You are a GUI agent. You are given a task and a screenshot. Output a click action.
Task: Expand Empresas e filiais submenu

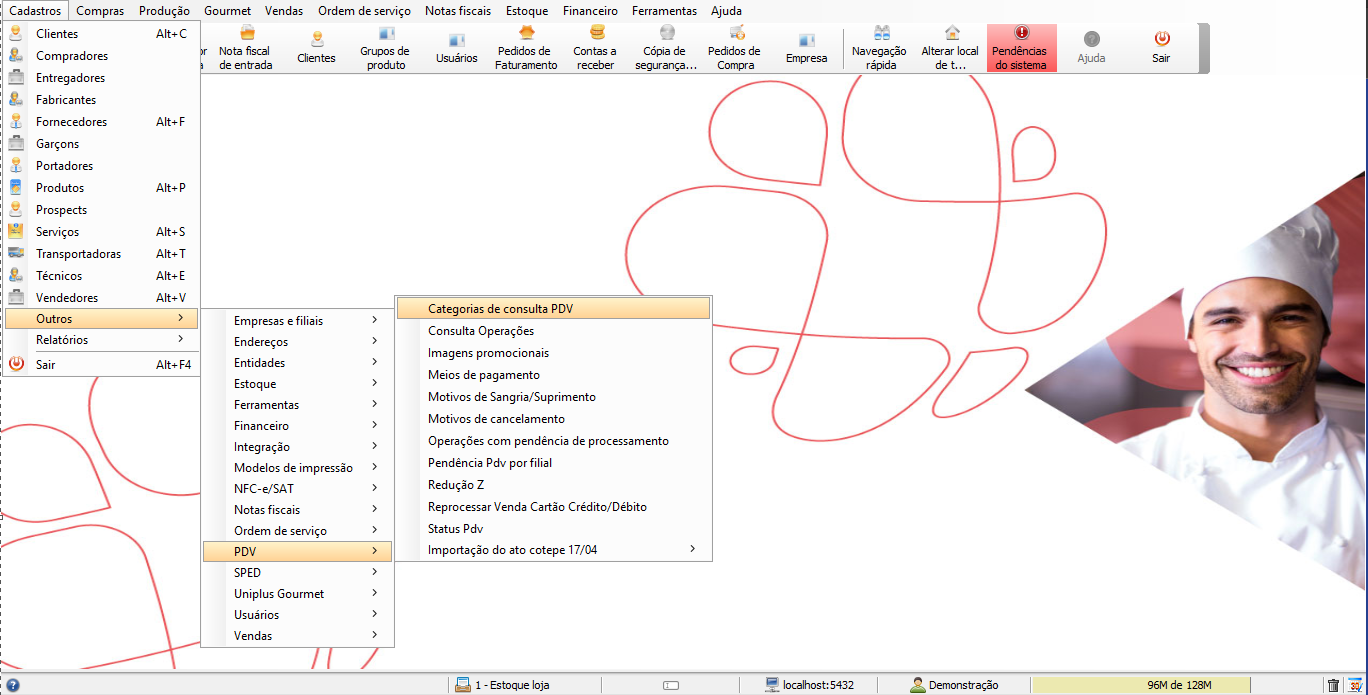298,321
